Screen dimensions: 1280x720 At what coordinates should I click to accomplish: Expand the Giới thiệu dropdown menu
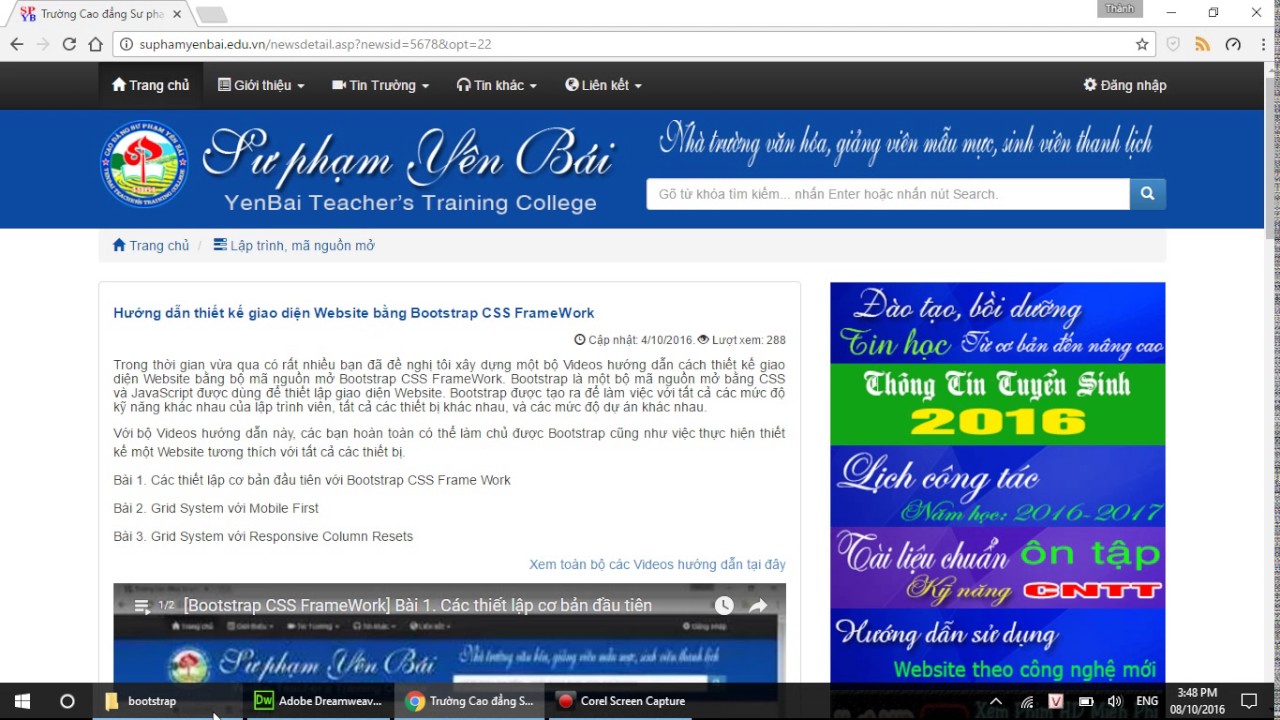(261, 85)
